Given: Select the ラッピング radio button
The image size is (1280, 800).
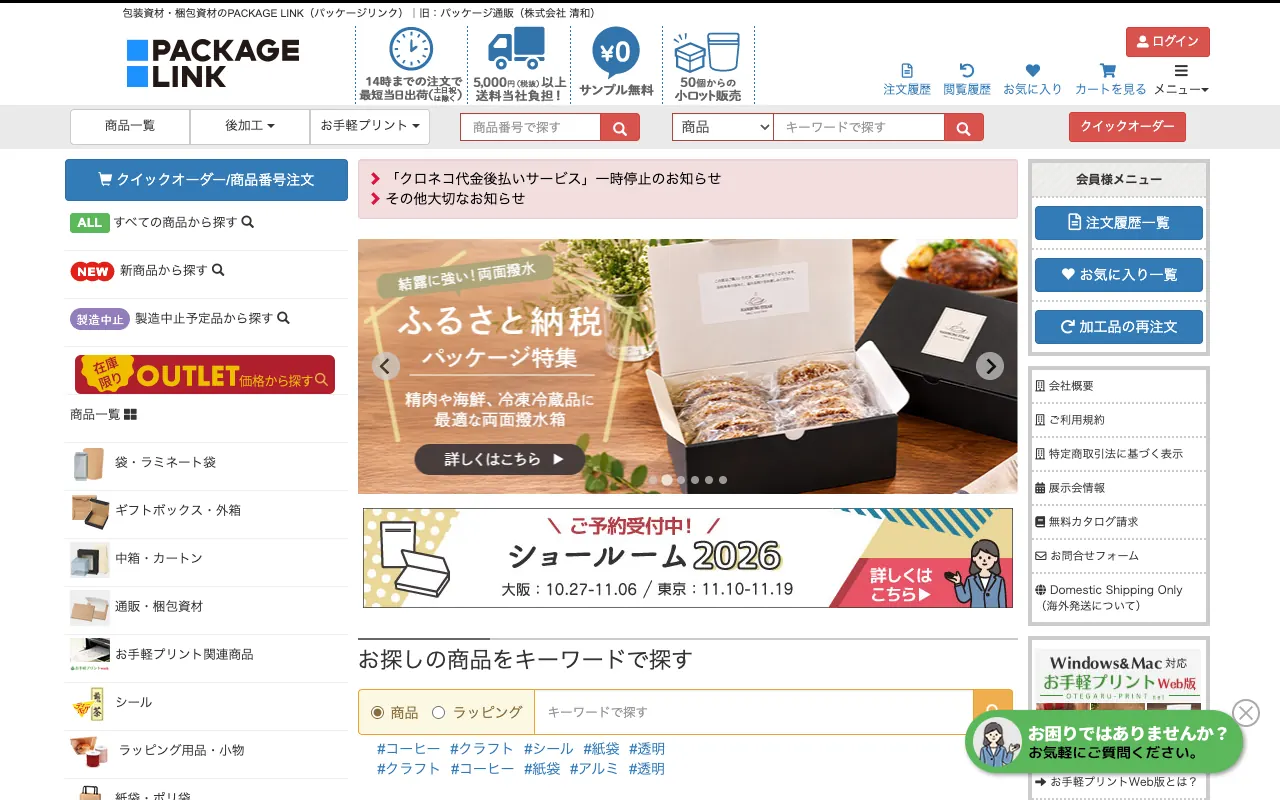Looking at the screenshot, I should point(438,713).
